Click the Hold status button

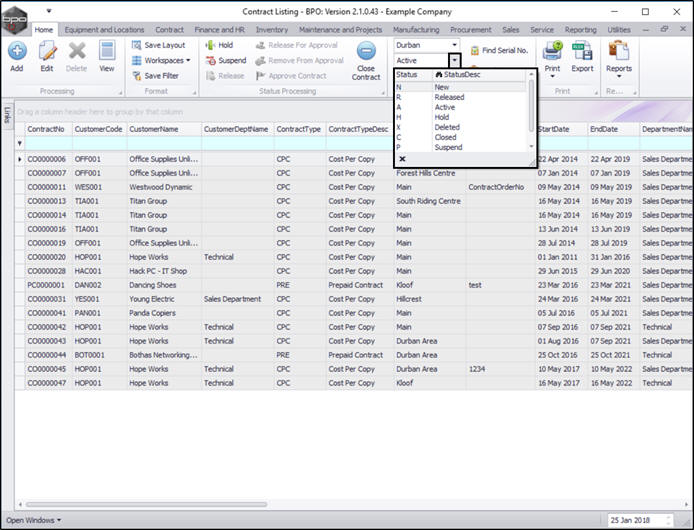pyautogui.click(x=220, y=45)
